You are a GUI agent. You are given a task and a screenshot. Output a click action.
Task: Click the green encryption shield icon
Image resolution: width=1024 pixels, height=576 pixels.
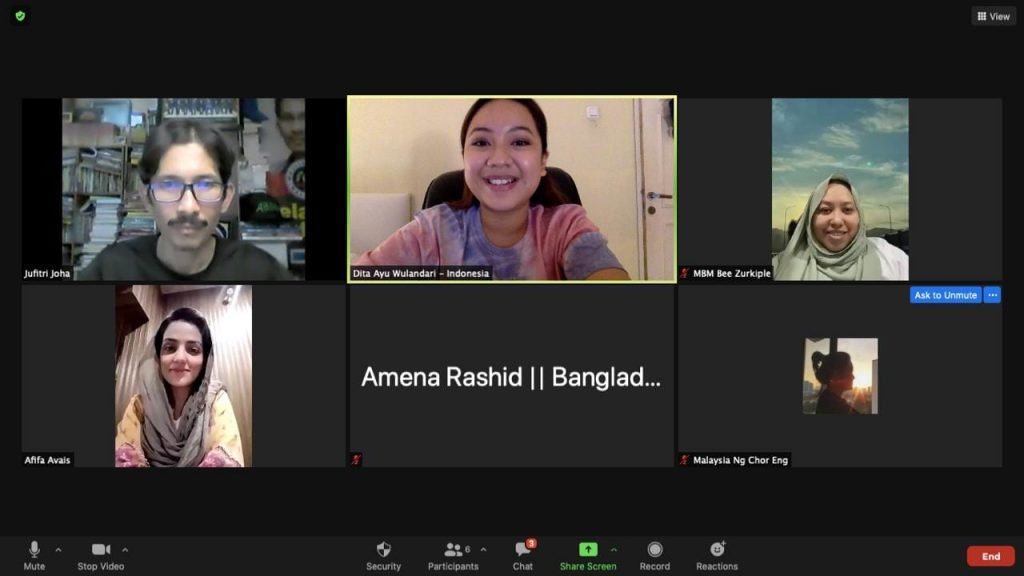(x=20, y=16)
